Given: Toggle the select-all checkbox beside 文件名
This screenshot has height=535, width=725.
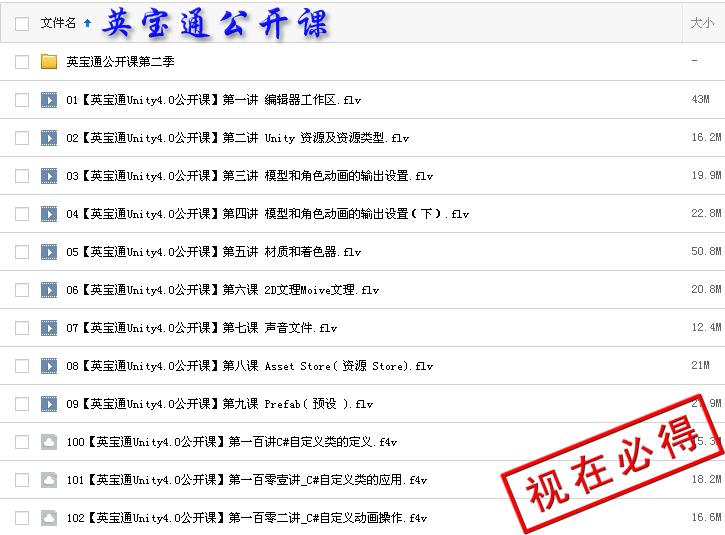Looking at the screenshot, I should click(x=22, y=24).
